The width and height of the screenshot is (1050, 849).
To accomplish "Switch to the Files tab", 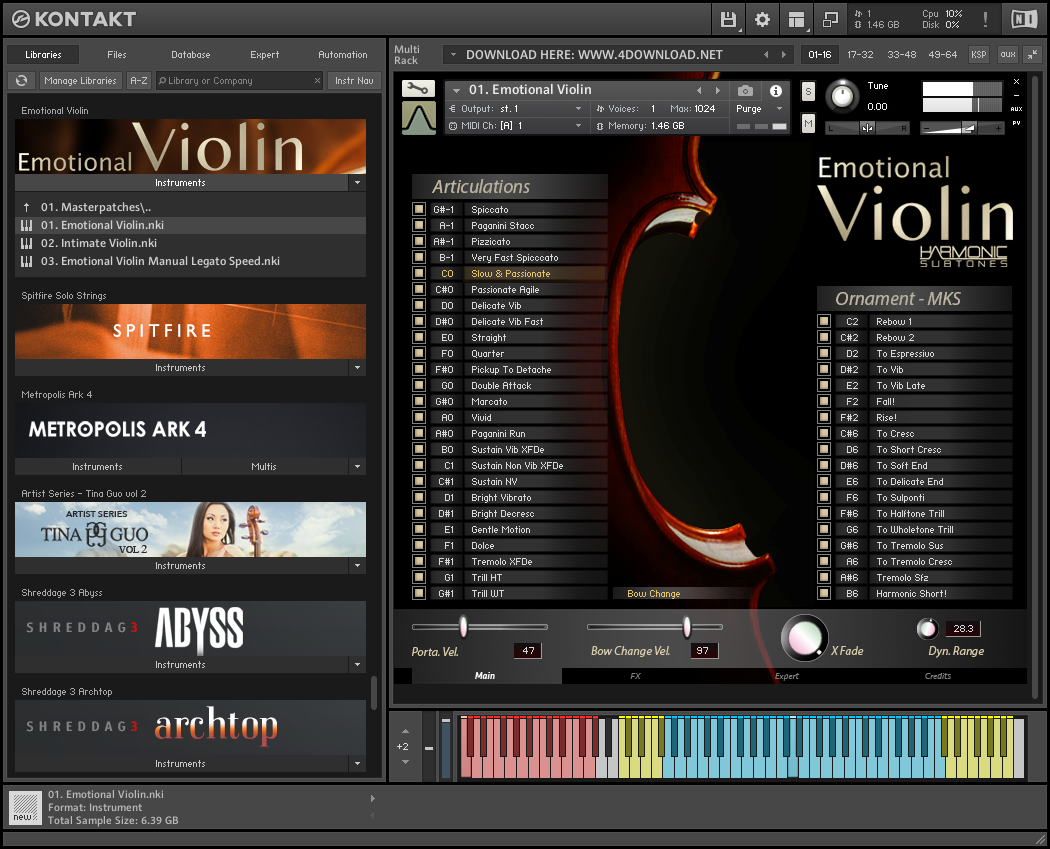I will pyautogui.click(x=117, y=54).
